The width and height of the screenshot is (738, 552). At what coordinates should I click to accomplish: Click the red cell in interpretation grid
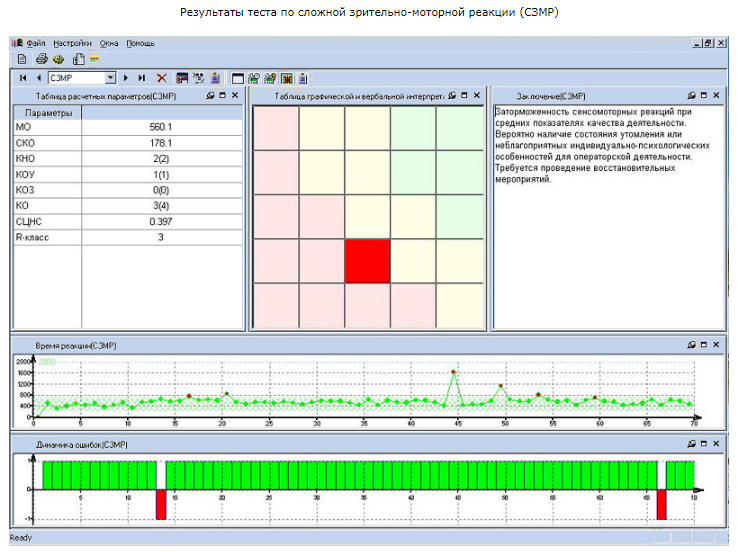(x=368, y=261)
